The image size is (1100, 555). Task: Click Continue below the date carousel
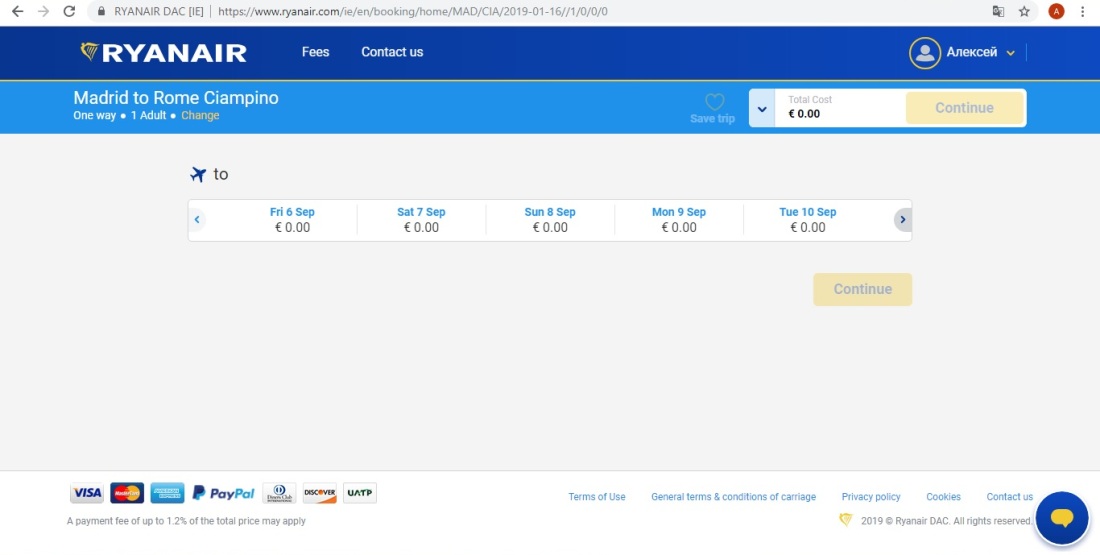tap(863, 289)
